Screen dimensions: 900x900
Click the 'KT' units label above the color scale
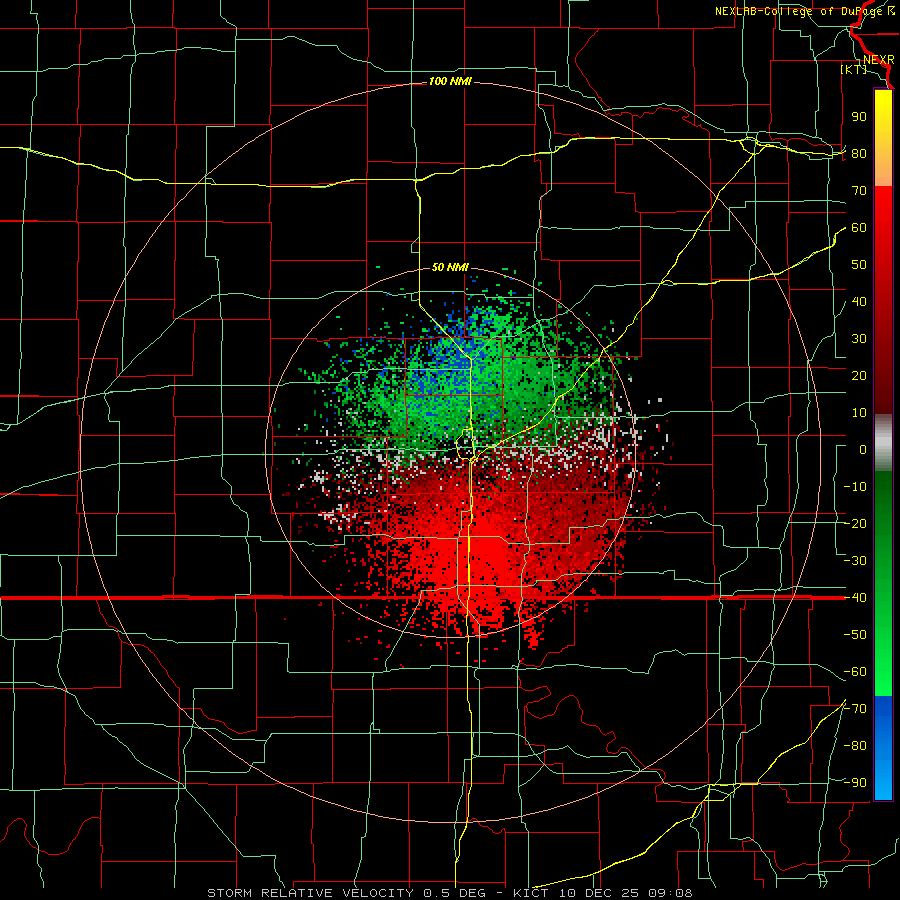854,69
